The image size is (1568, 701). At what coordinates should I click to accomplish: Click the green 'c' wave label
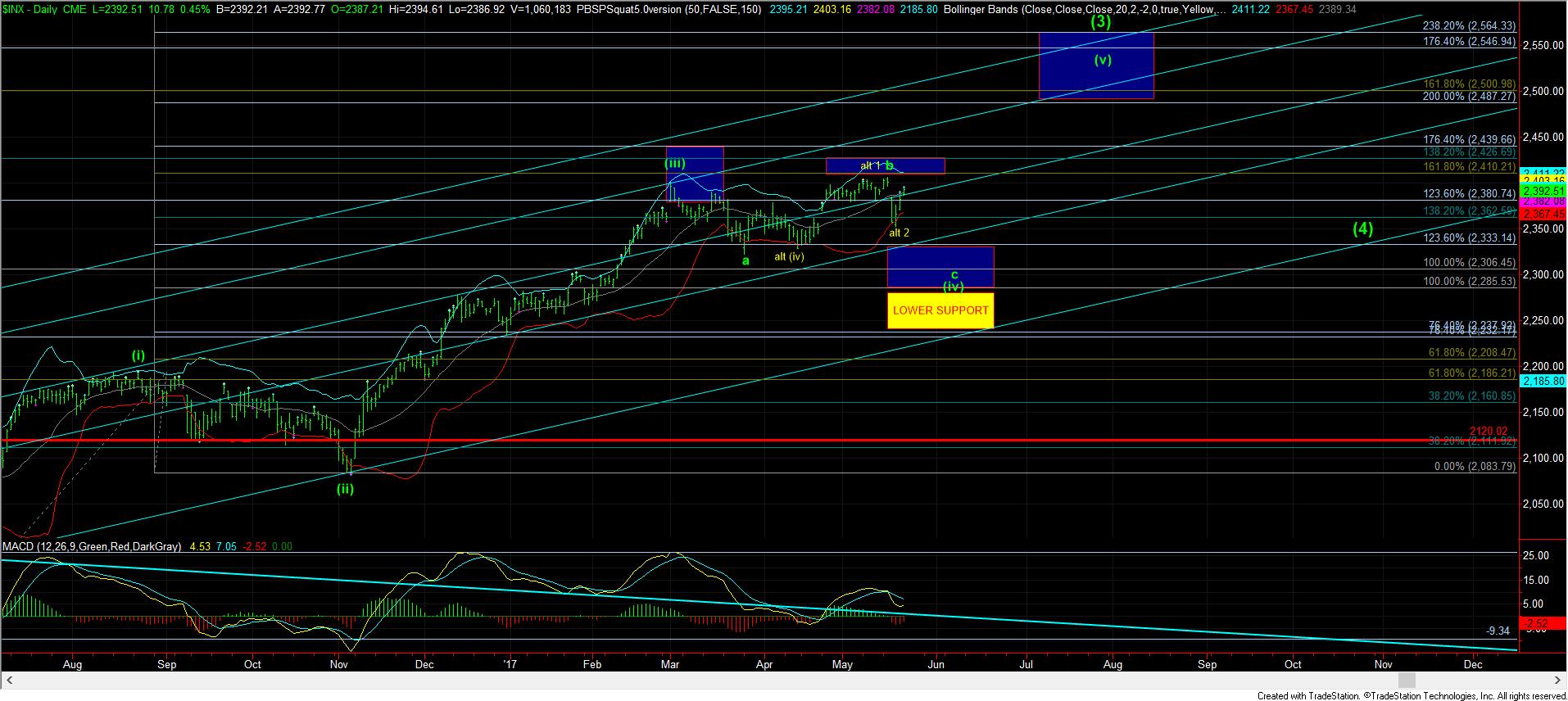coord(954,274)
